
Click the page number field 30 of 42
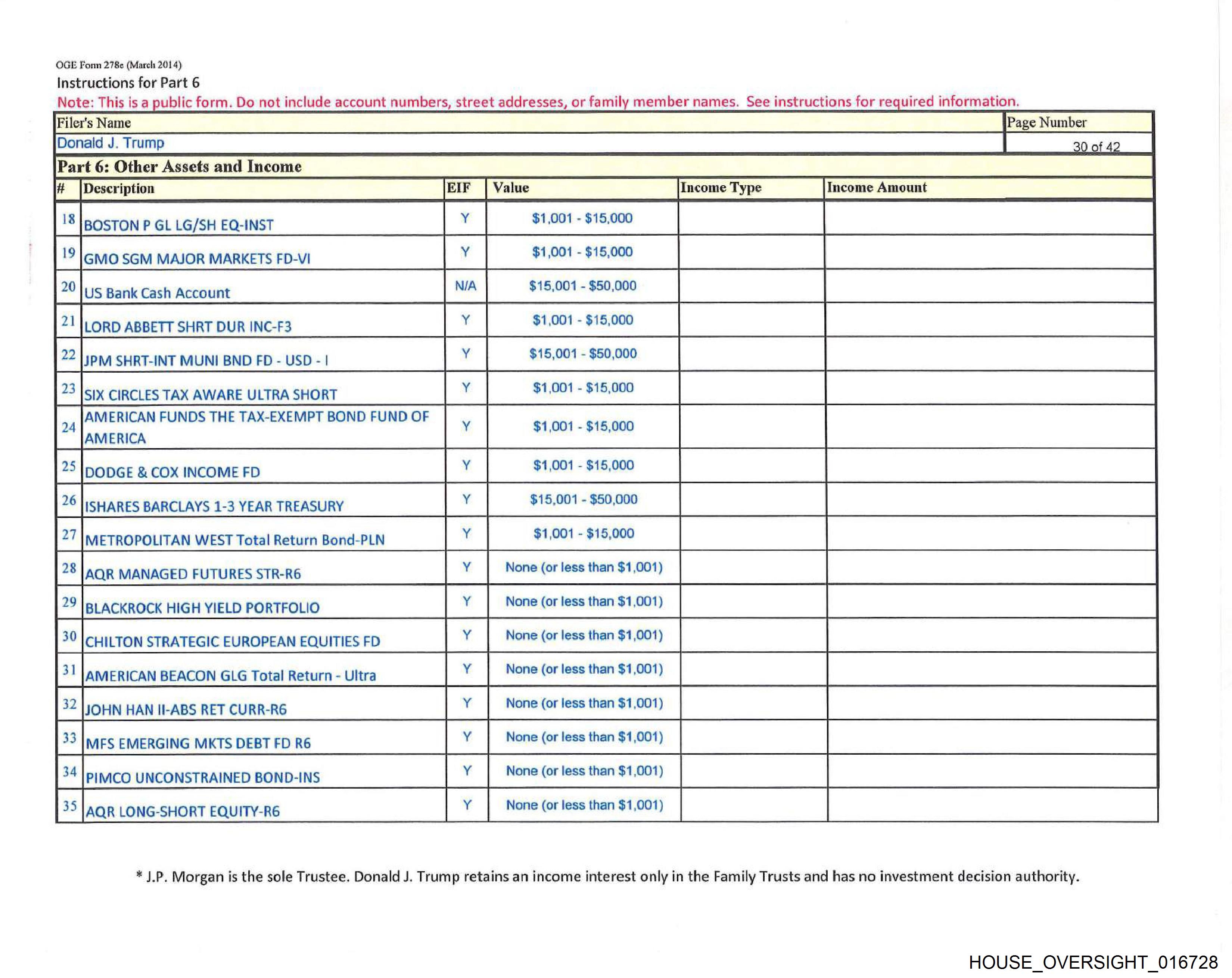(x=1095, y=146)
